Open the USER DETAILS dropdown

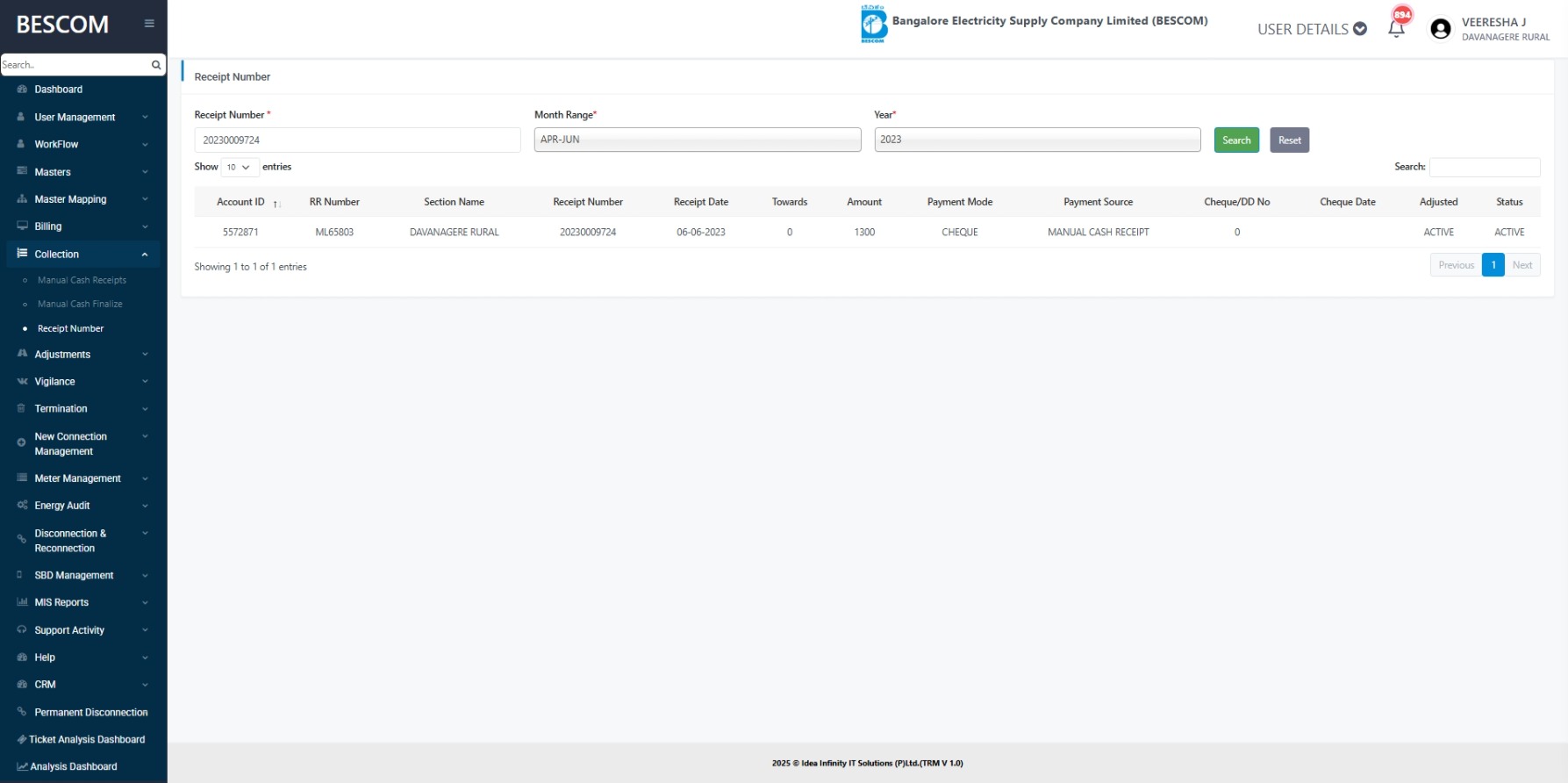click(1312, 29)
